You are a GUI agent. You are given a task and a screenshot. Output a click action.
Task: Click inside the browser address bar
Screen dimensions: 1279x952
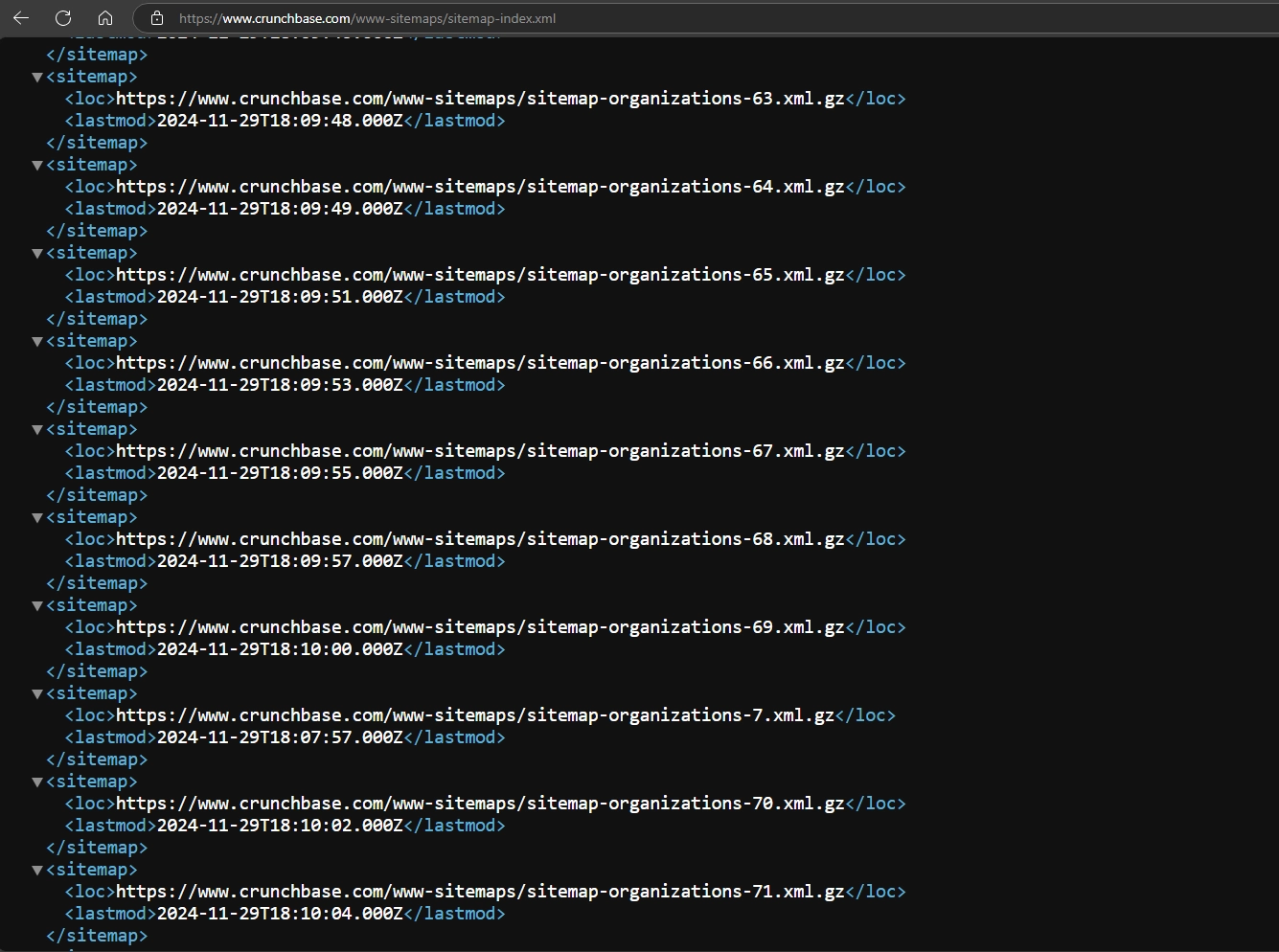point(383,17)
